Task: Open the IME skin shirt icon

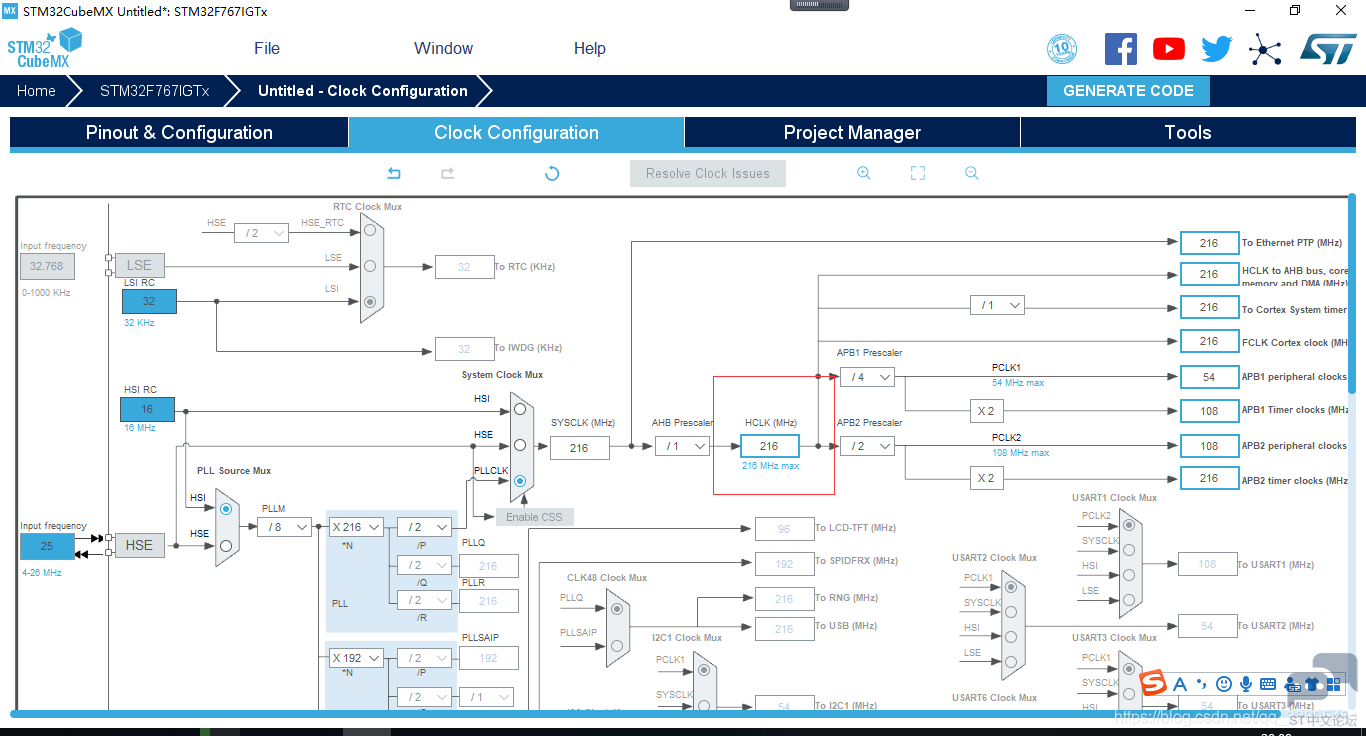Action: [1313, 684]
